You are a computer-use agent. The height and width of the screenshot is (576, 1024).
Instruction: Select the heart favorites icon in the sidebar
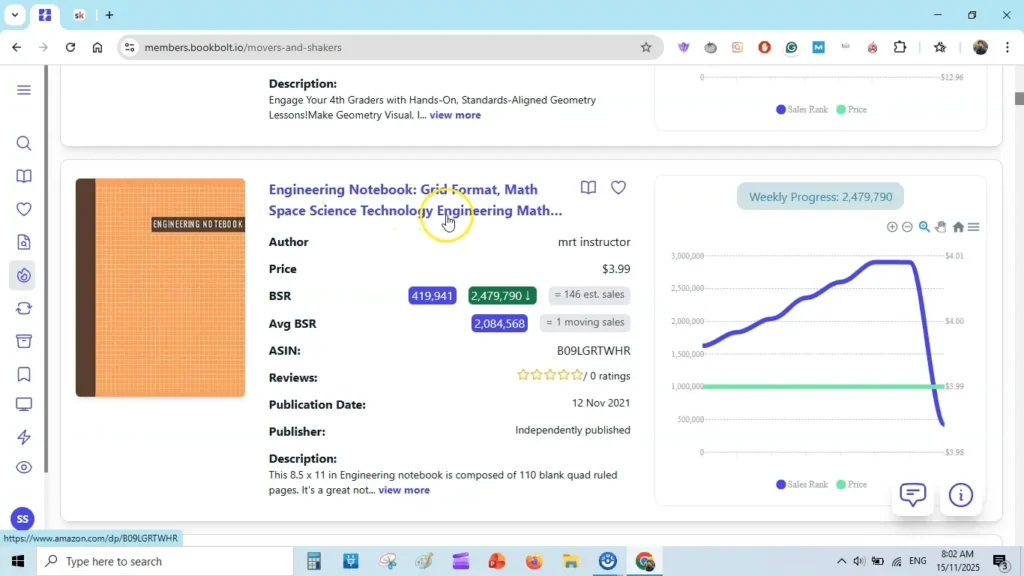(24, 209)
